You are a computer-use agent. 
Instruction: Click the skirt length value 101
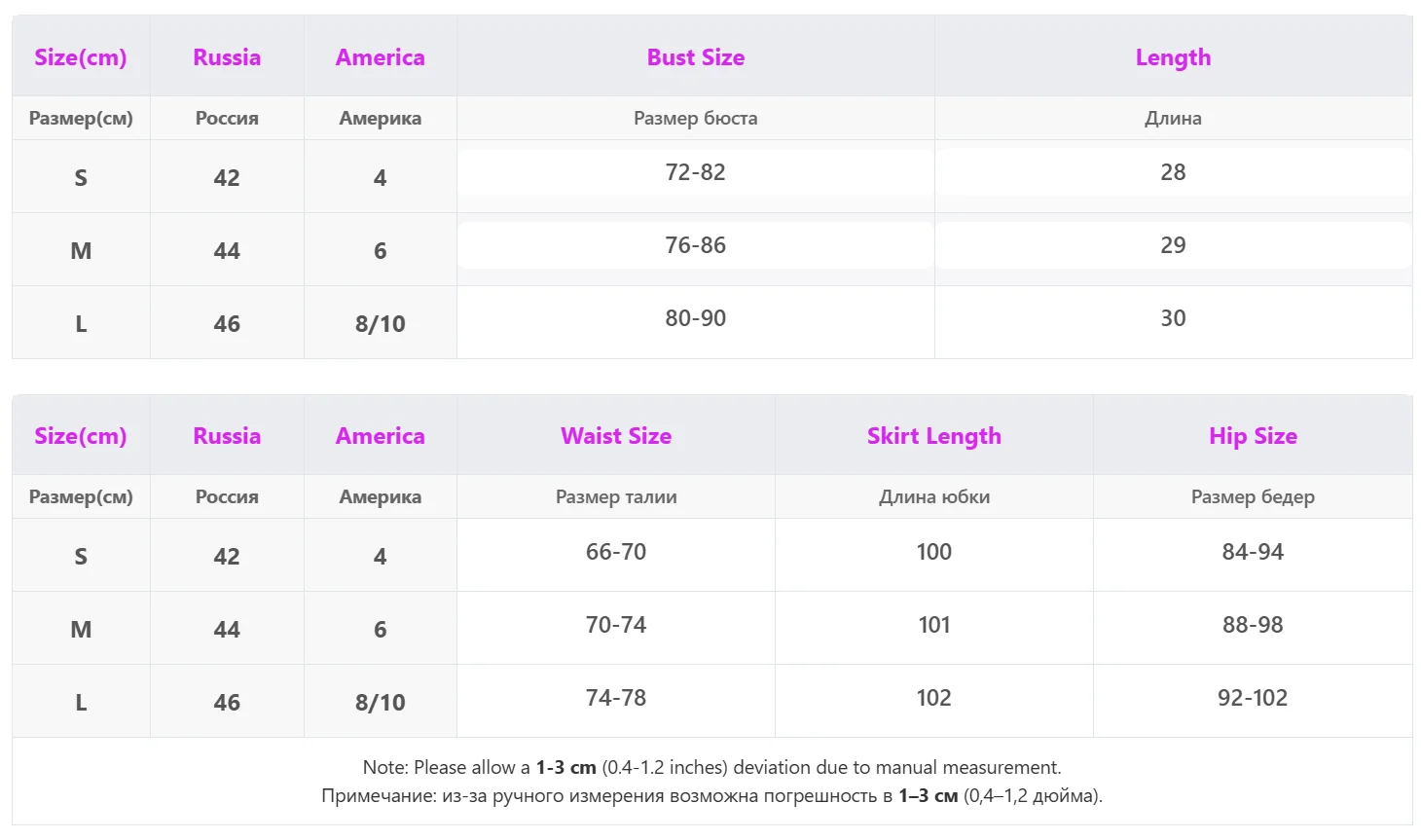click(934, 625)
